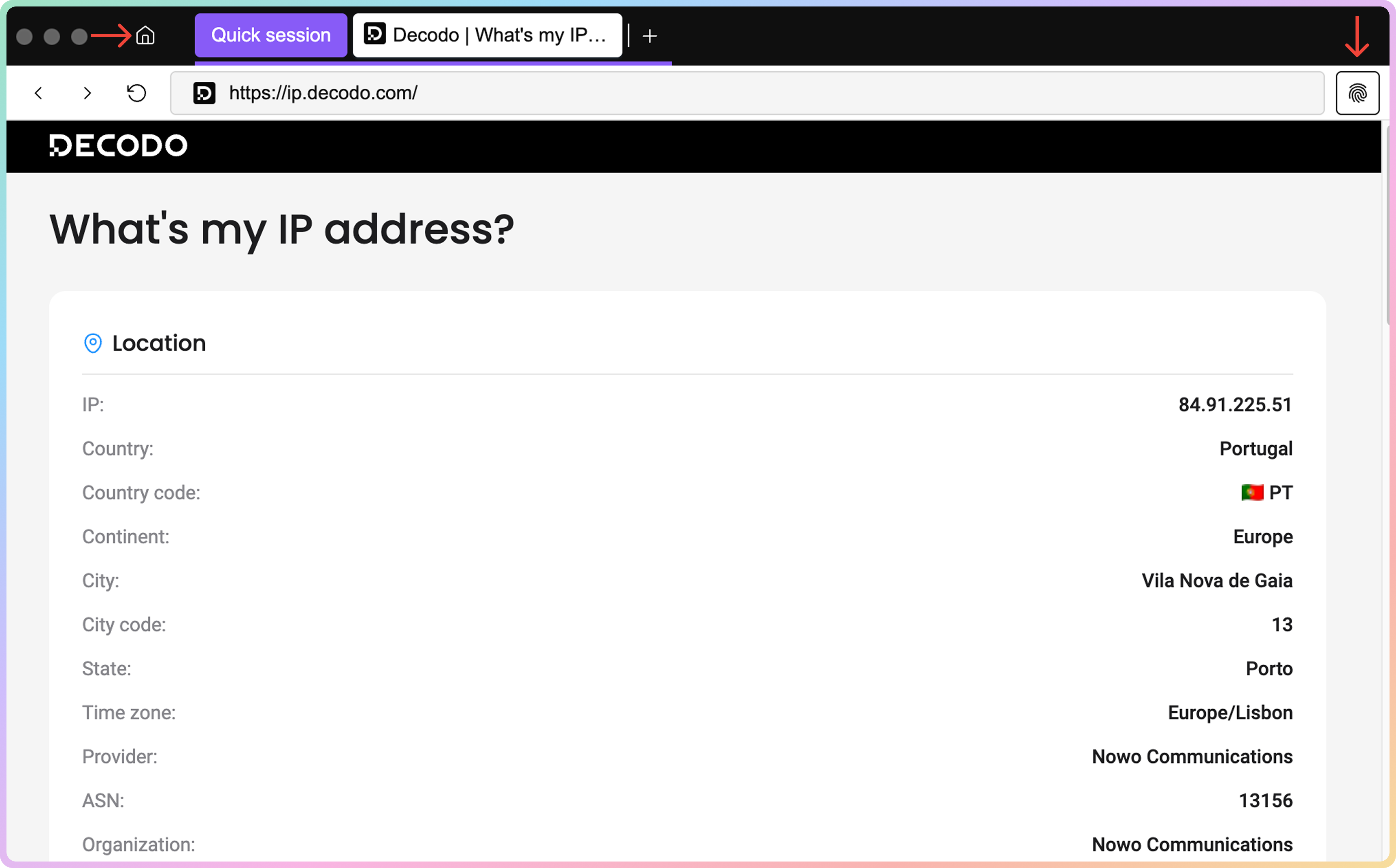The height and width of the screenshot is (868, 1396).
Task: Click the Time zone: label
Action: tap(129, 713)
